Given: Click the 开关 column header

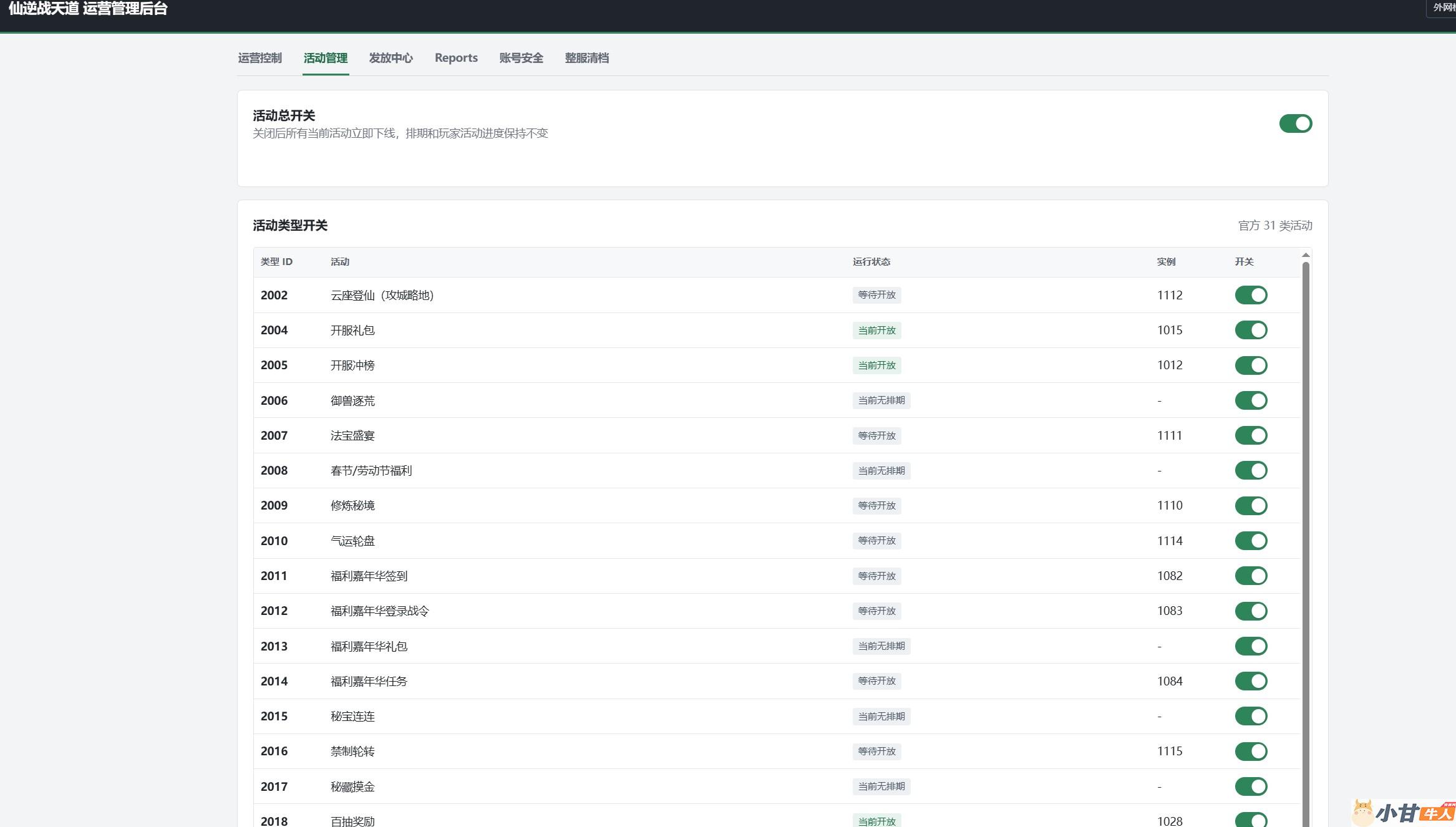Looking at the screenshot, I should 1244,262.
